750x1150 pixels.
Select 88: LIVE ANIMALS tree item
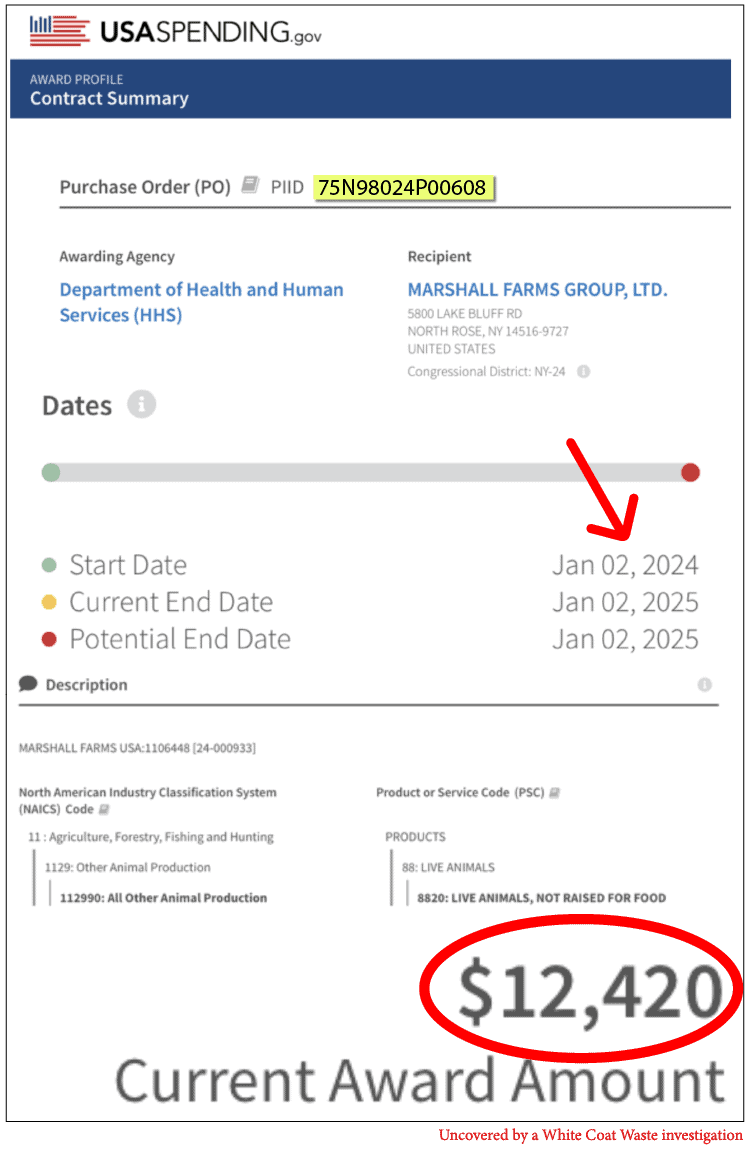pos(448,868)
